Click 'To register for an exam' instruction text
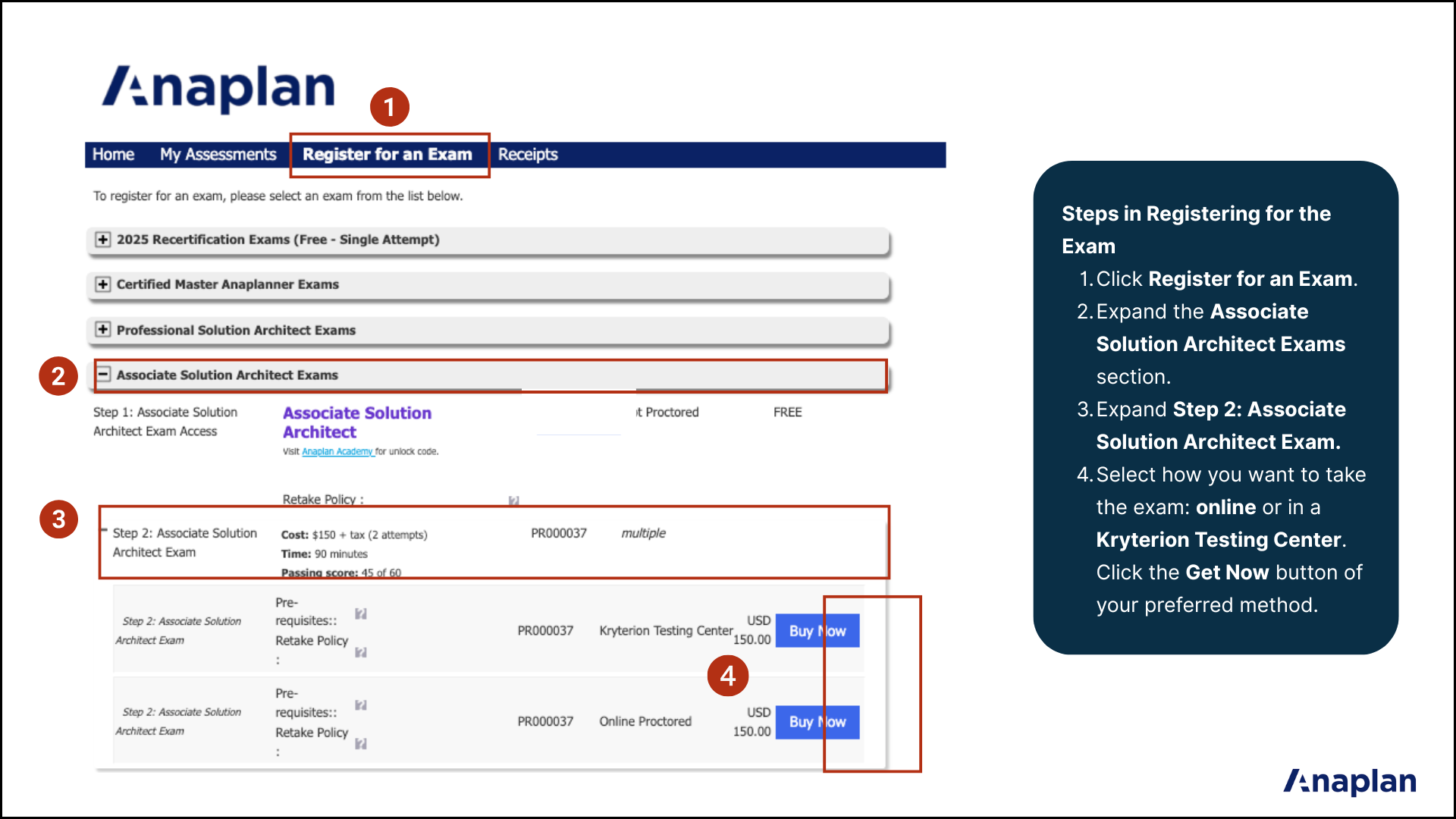 point(278,196)
